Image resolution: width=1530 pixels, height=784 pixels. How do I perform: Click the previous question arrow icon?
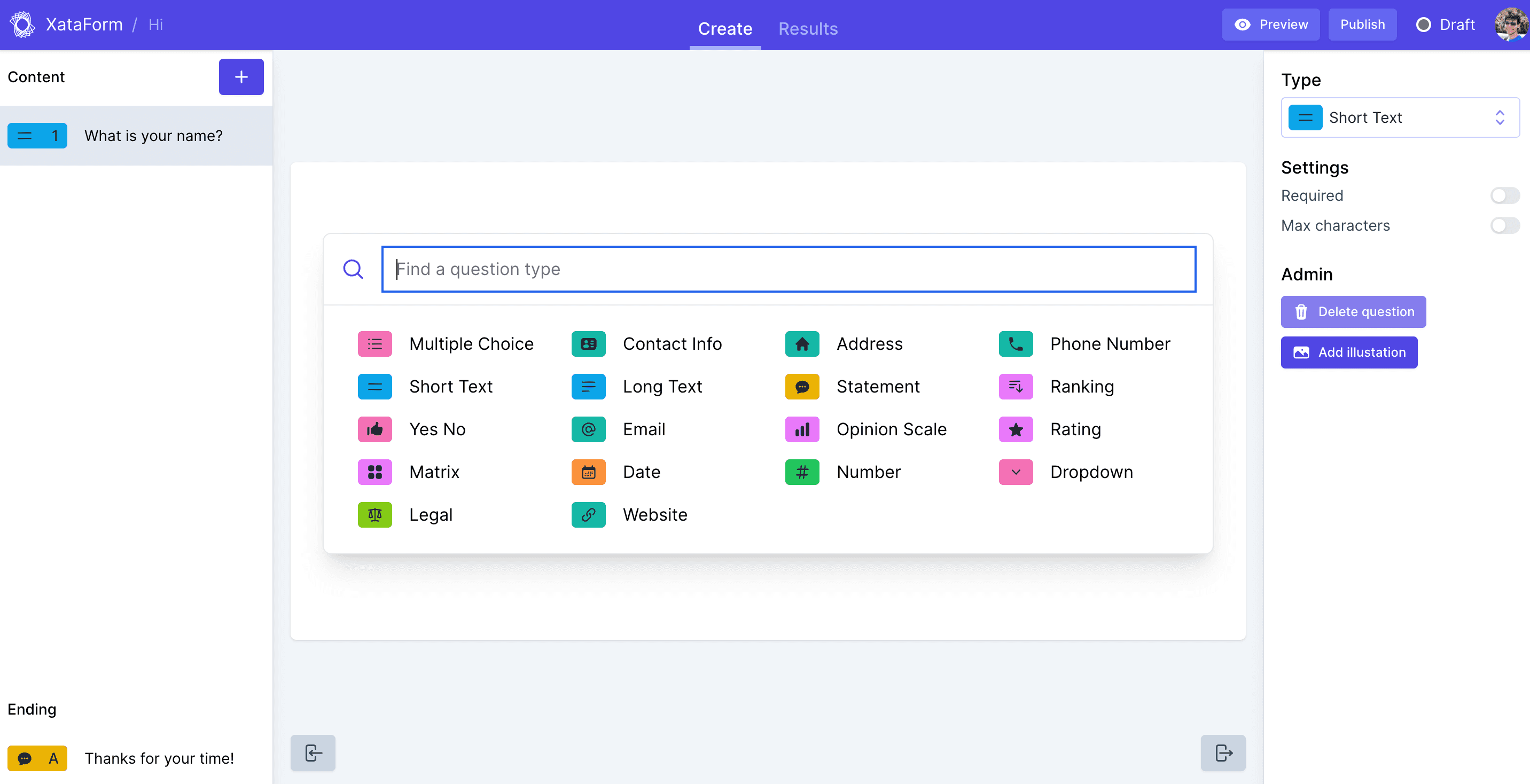pyautogui.click(x=313, y=752)
